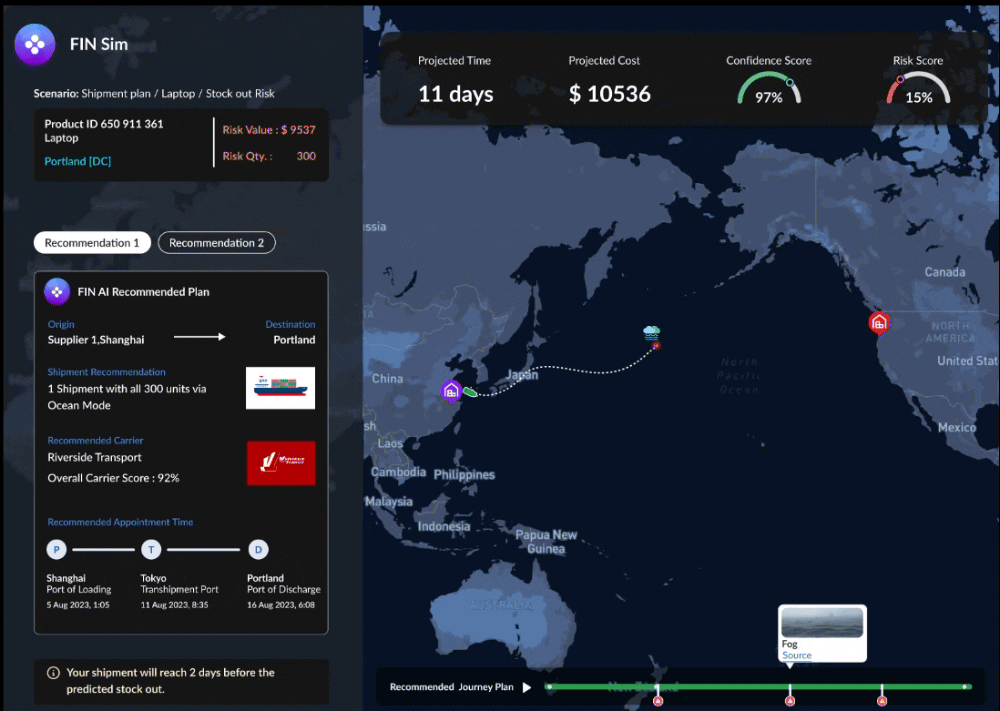Click the weather cloud icon over Pacific
This screenshot has width=1000, height=711.
pos(651,332)
